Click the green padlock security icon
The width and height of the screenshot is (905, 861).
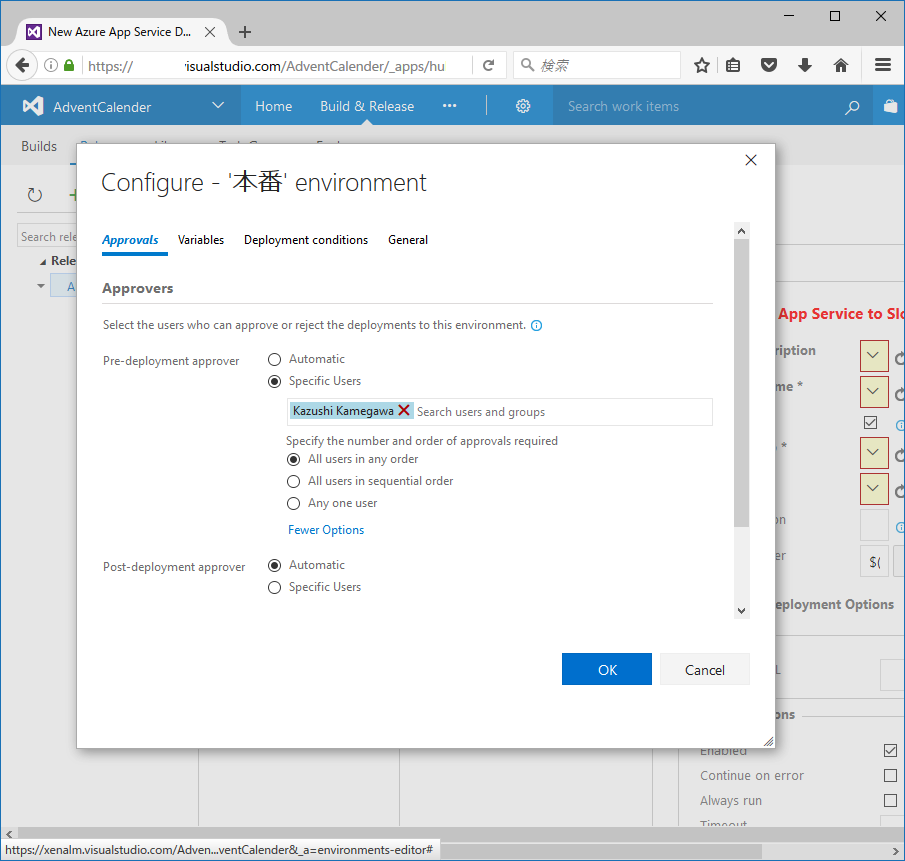pyautogui.click(x=69, y=65)
